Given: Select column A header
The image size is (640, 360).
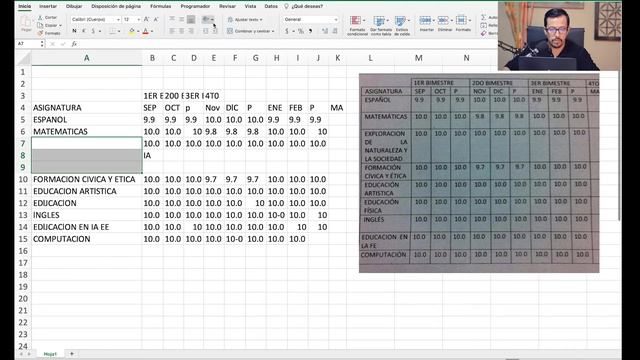Looking at the screenshot, I should pos(87,58).
